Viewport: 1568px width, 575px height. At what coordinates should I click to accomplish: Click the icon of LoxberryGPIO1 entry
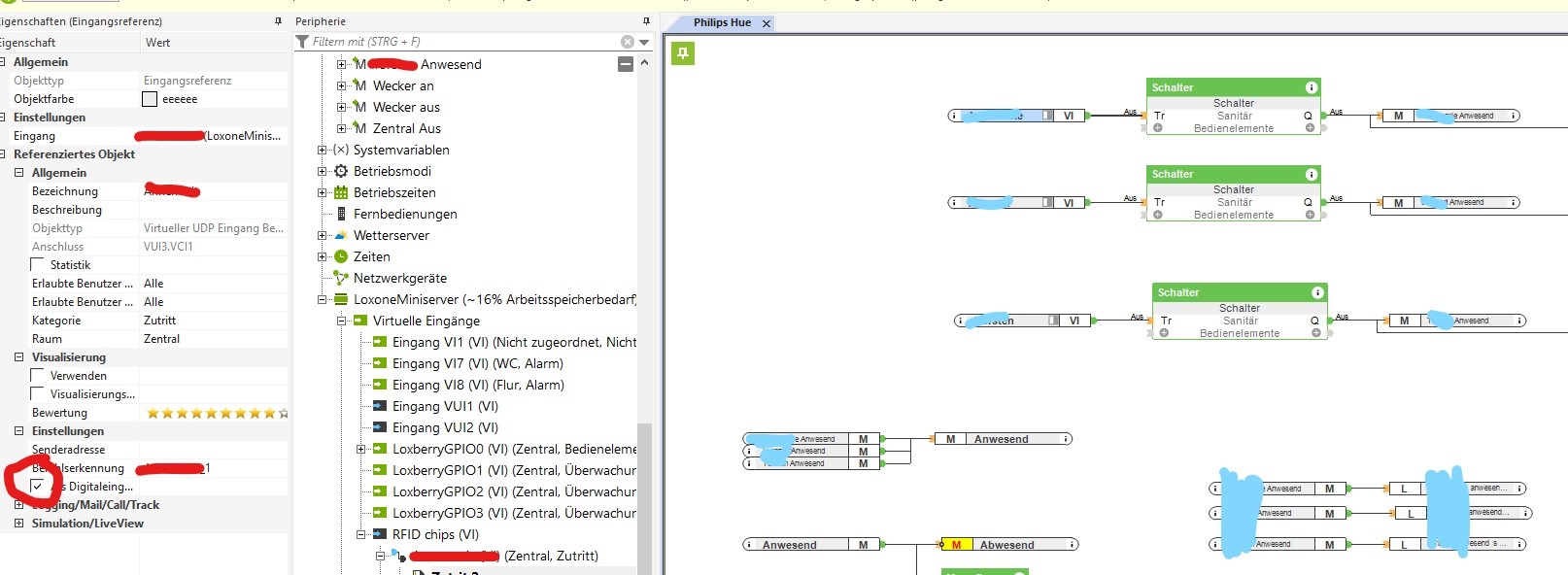[x=380, y=470]
